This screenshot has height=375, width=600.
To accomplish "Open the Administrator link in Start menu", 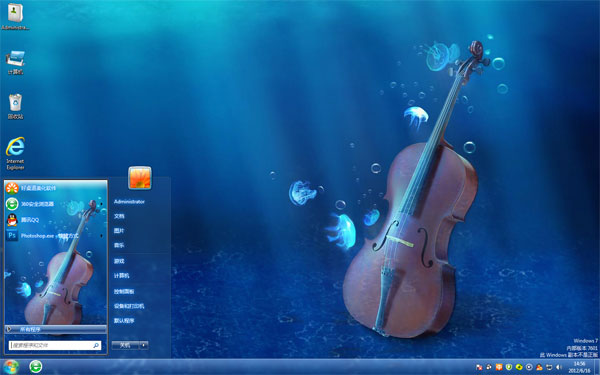I will click(129, 202).
